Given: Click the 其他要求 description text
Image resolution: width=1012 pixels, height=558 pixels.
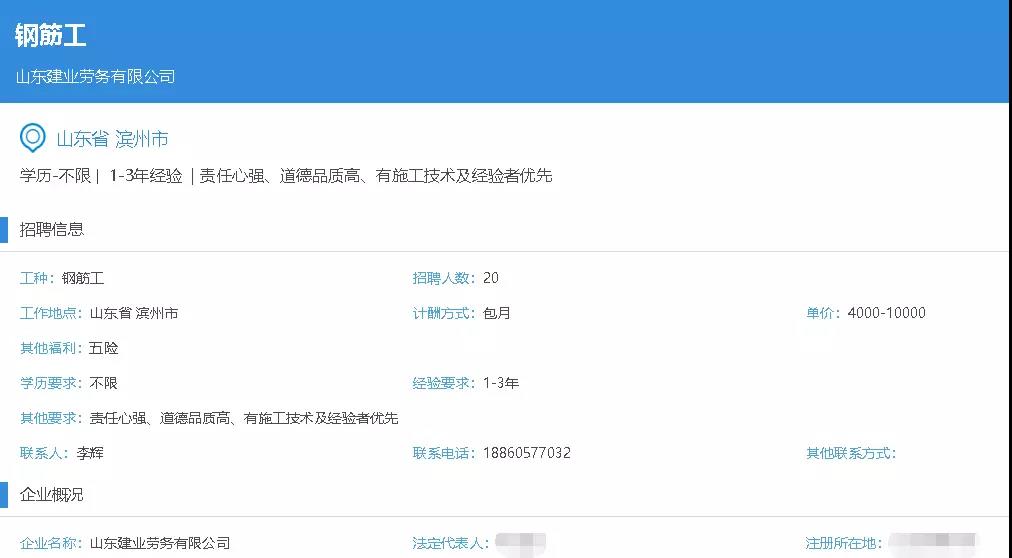Looking at the screenshot, I should (243, 418).
